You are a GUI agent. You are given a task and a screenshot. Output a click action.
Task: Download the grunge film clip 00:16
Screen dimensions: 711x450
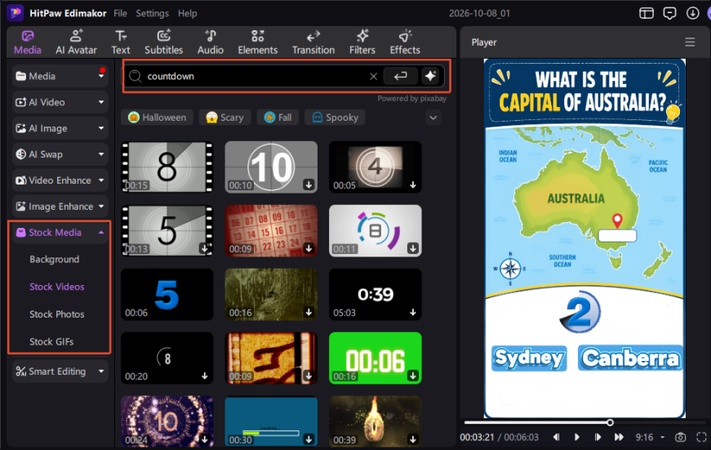tap(309, 313)
